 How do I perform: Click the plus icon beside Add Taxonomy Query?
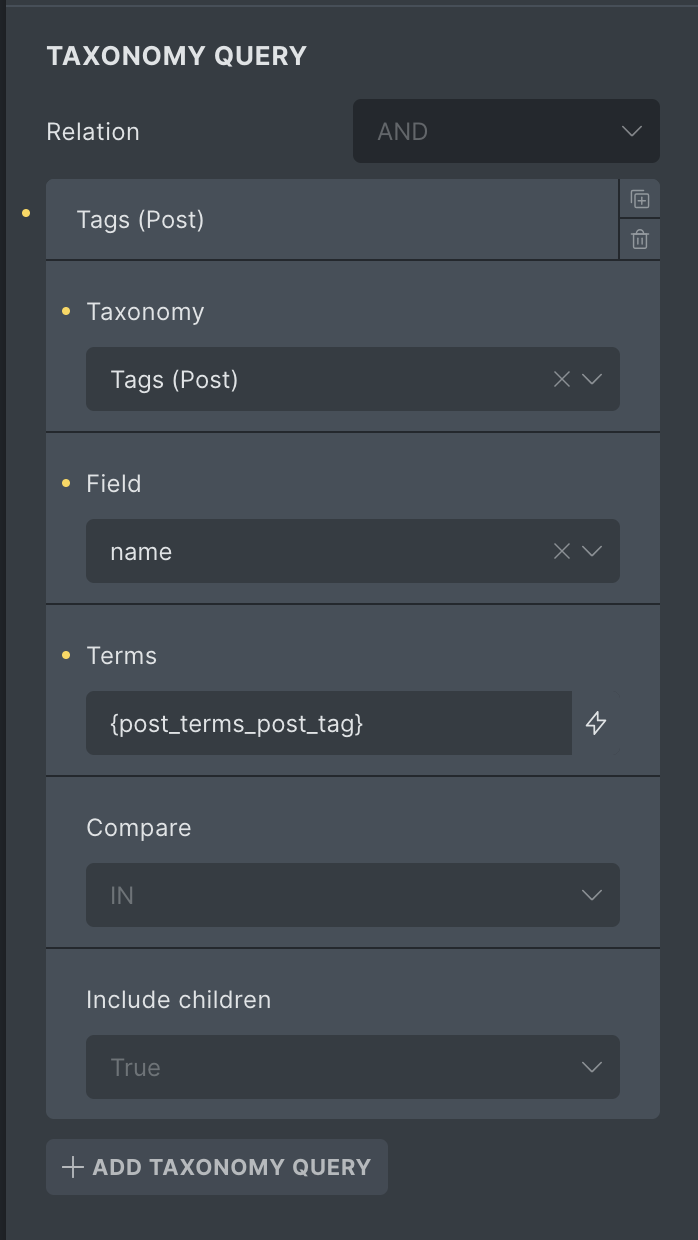72,1167
